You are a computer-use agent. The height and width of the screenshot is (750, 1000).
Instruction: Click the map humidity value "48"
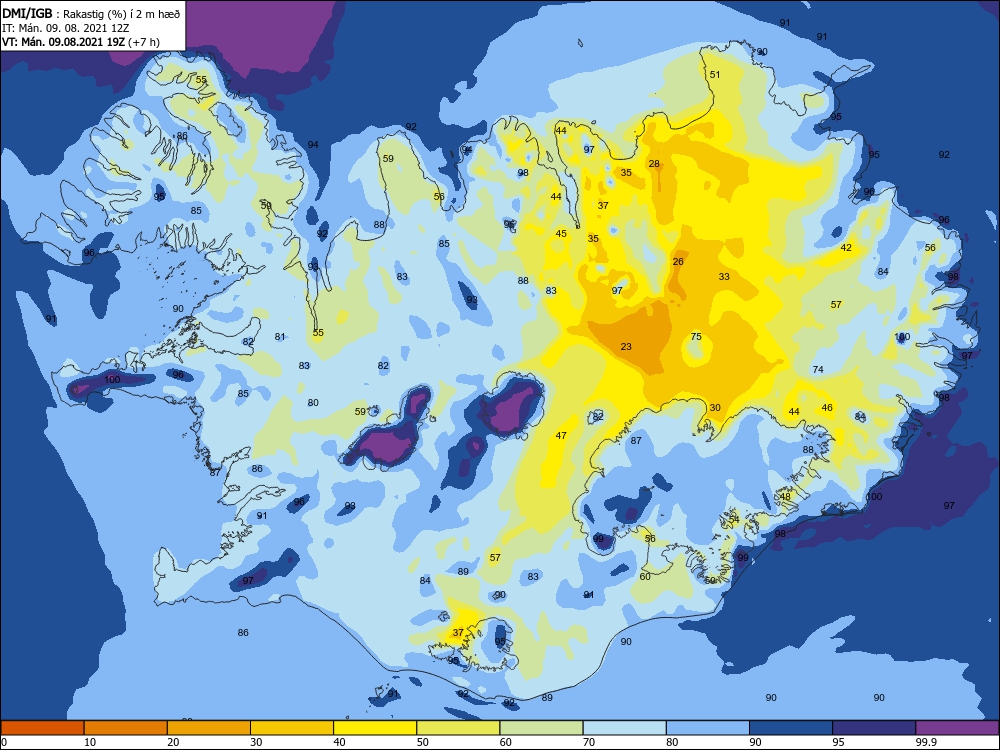coord(786,496)
